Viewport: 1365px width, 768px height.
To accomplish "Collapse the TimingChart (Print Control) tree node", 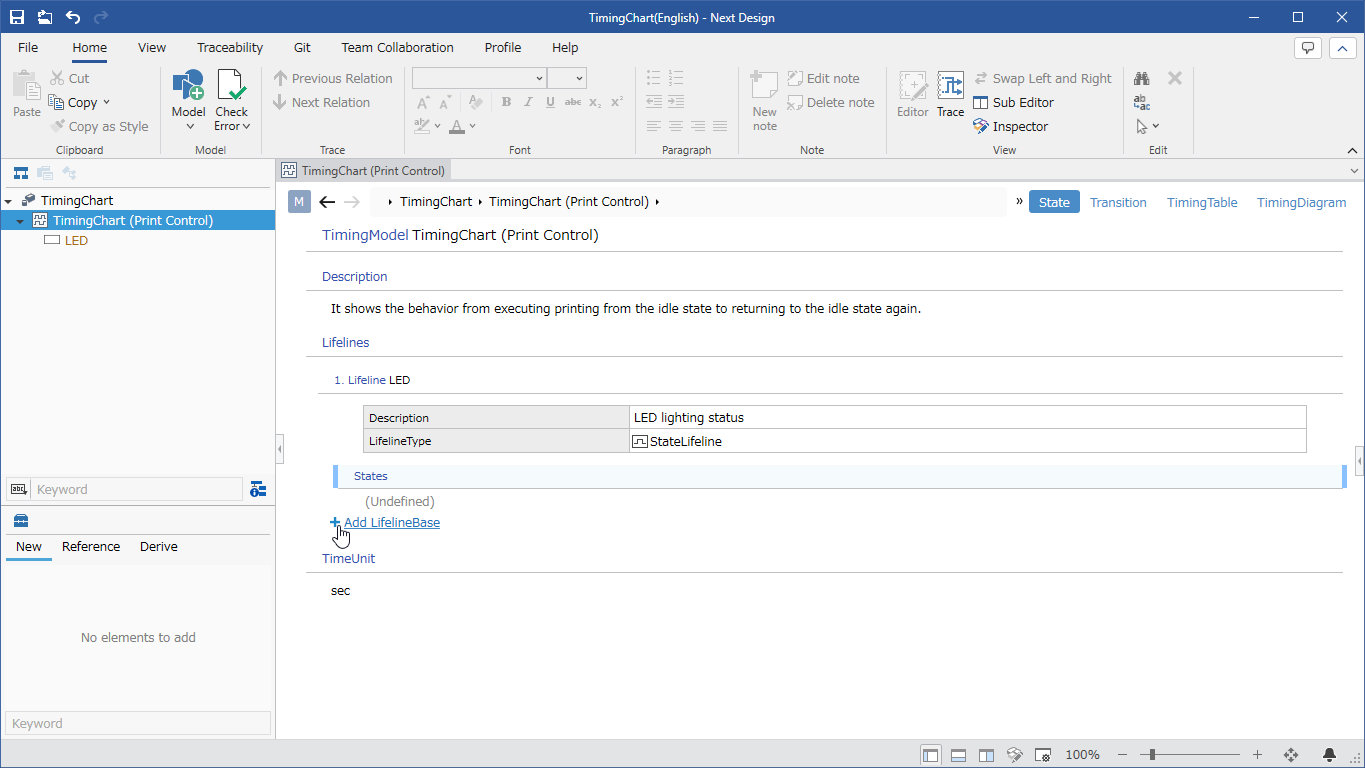I will click(20, 221).
